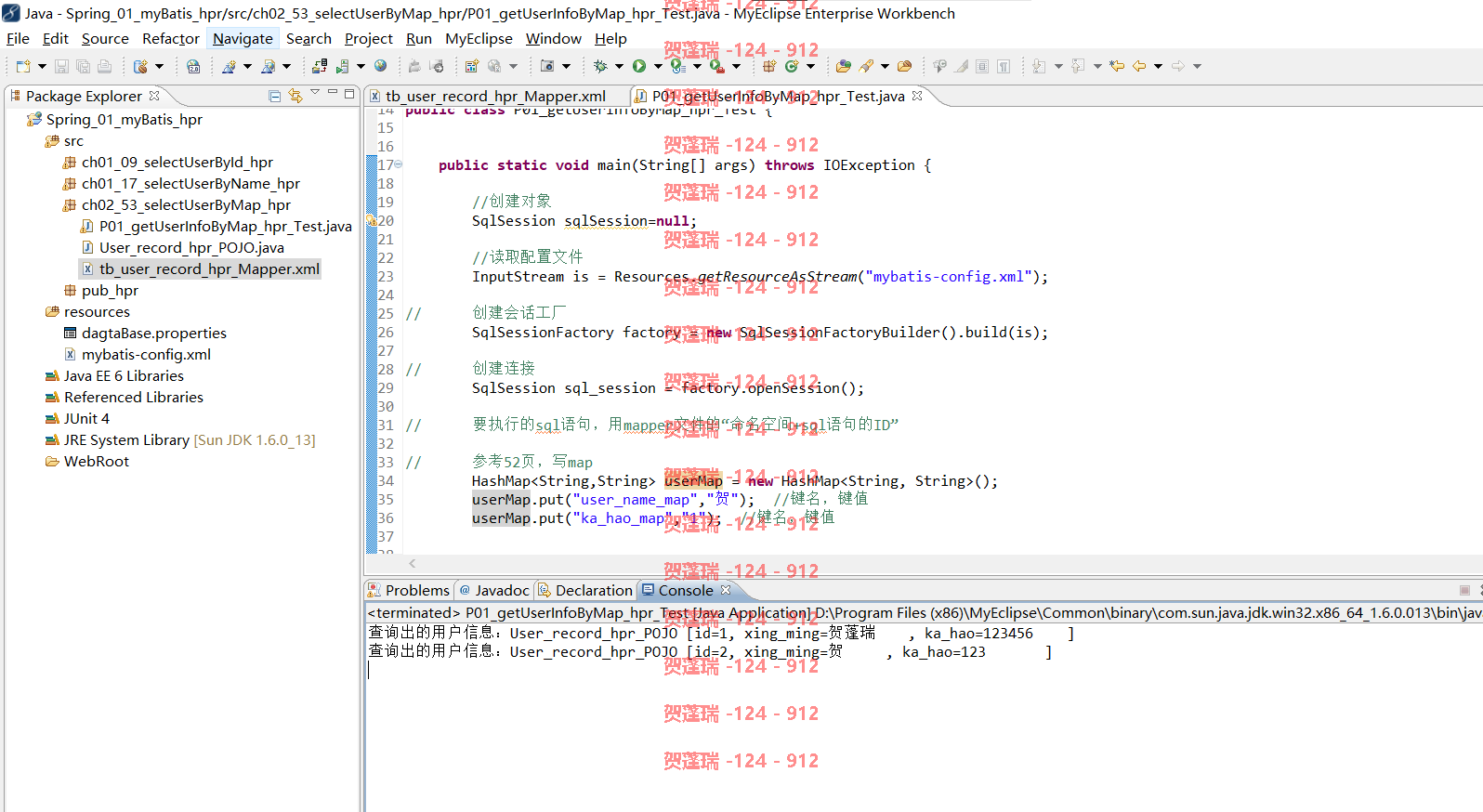Image resolution: width=1483 pixels, height=812 pixels.
Task: Collapse All in Package Explorer
Action: [274, 96]
